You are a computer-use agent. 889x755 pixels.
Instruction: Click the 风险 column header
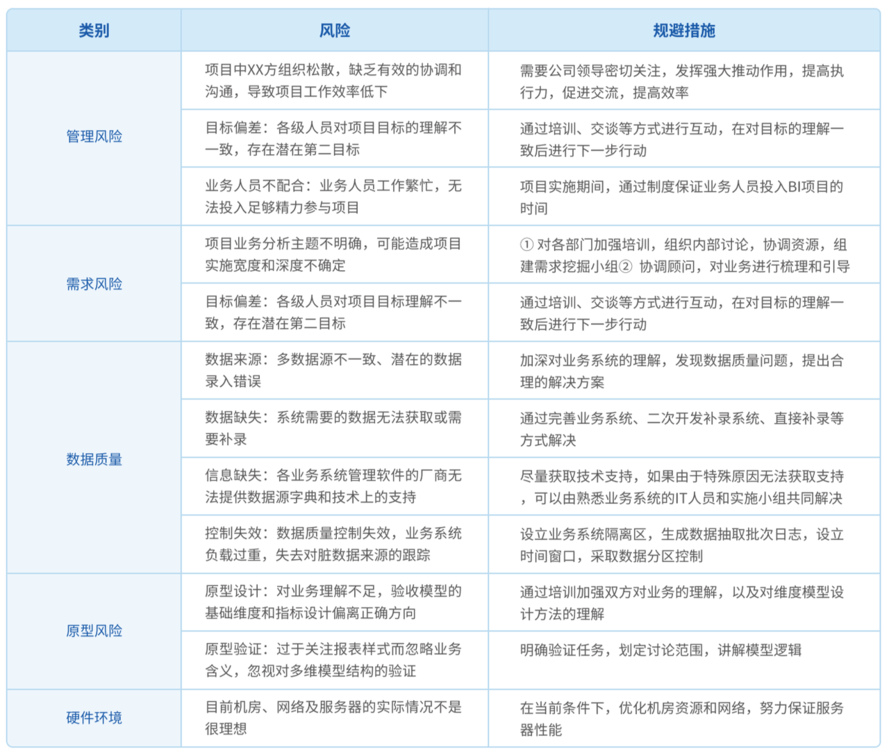pos(335,30)
